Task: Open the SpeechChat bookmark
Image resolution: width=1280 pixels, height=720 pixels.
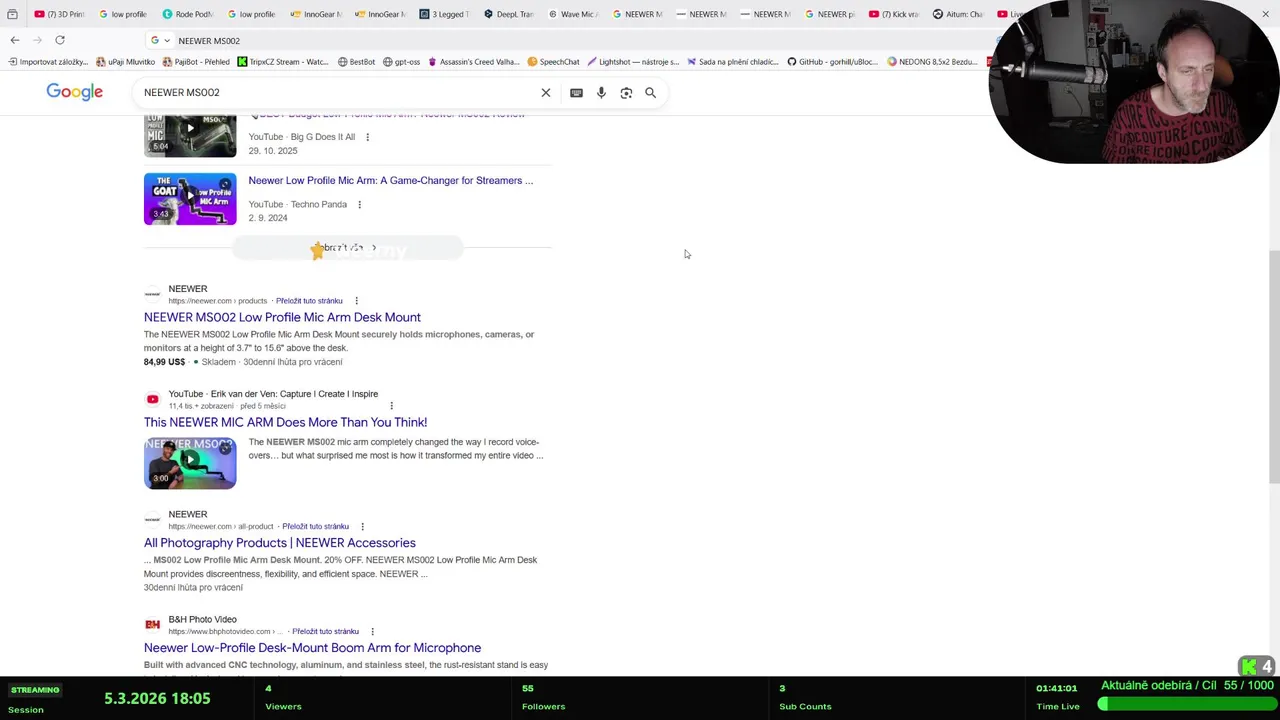Action: point(553,62)
